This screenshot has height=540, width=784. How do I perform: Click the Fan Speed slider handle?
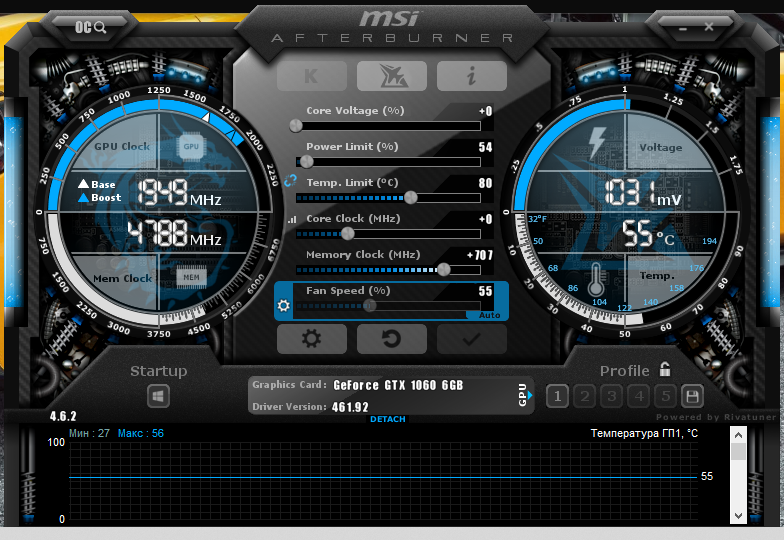pyautogui.click(x=370, y=305)
